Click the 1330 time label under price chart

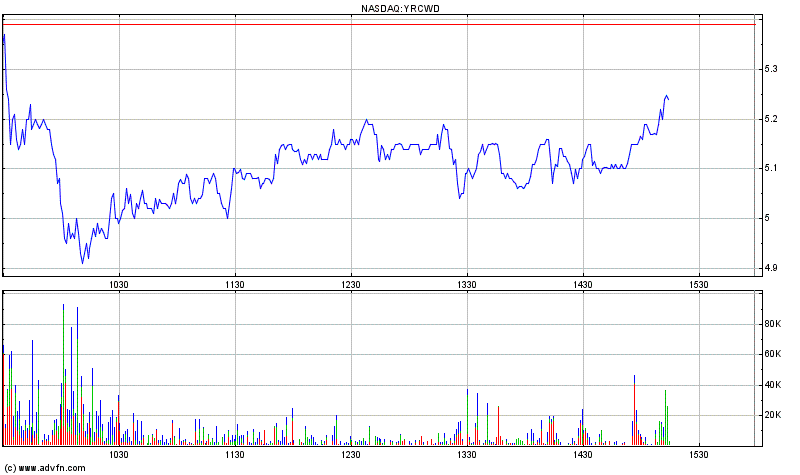(x=467, y=285)
